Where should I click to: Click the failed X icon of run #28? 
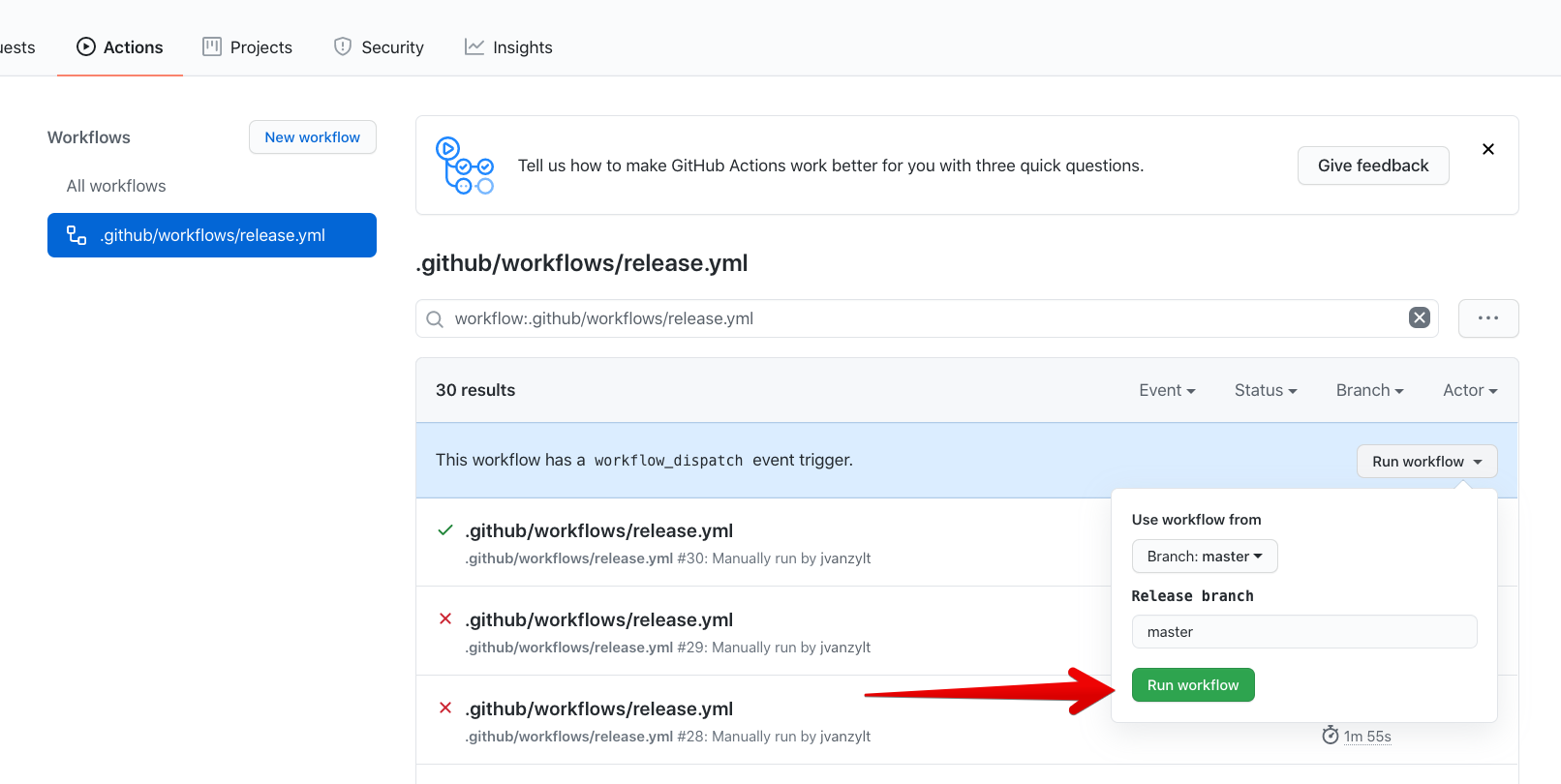pyautogui.click(x=445, y=708)
